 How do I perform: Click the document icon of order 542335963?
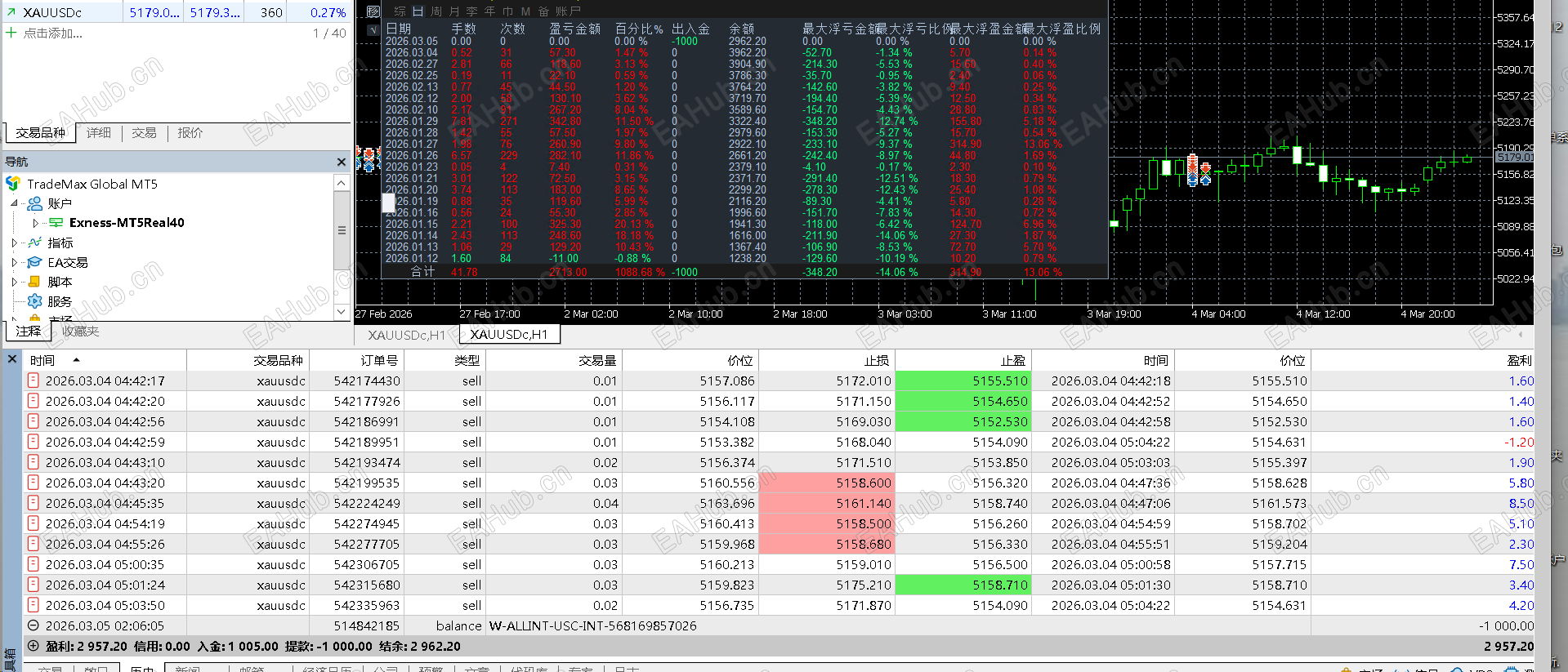pos(34,605)
